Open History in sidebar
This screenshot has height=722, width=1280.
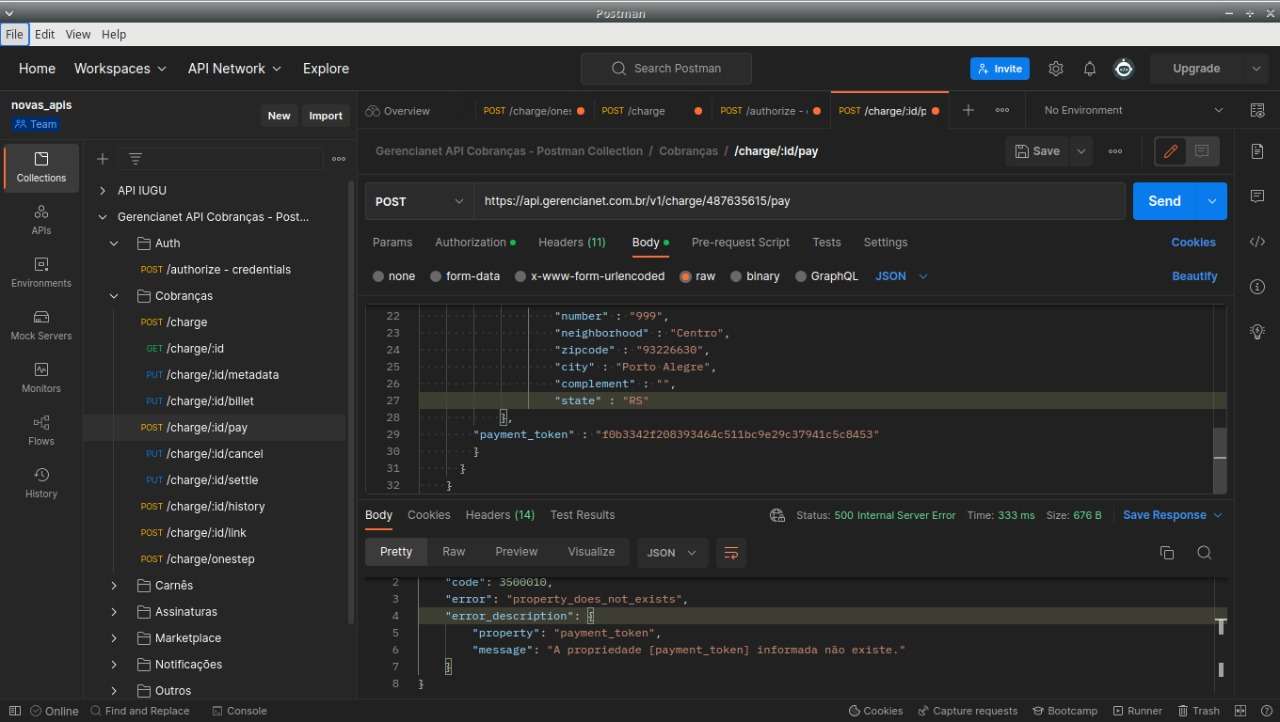pyautogui.click(x=41, y=484)
